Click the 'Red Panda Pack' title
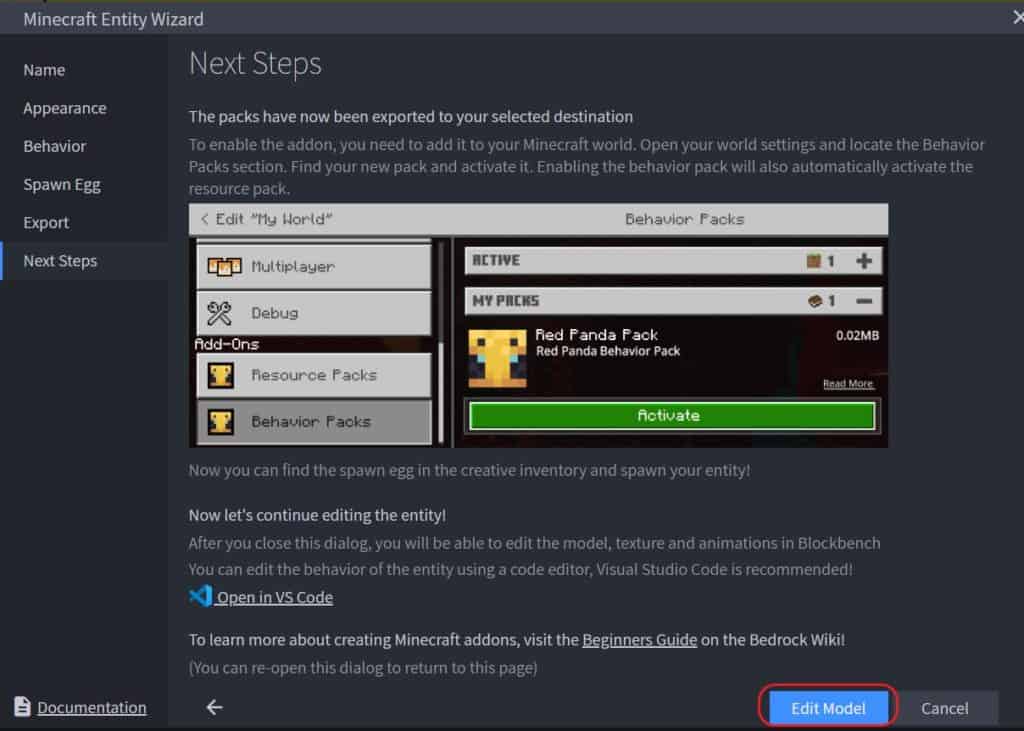Screen dimensions: 1024x731 [x=596, y=334]
